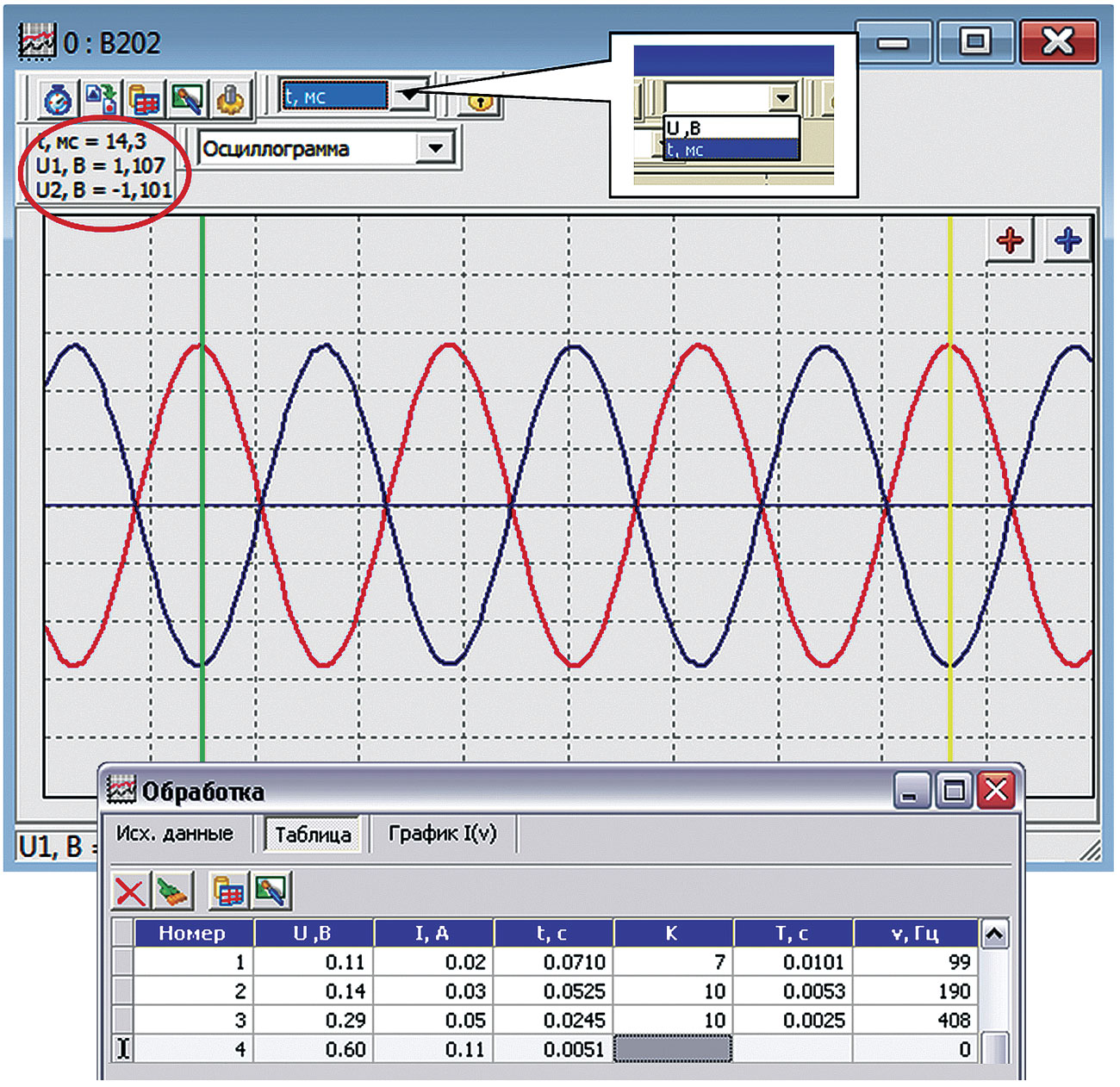Click the blue plus icon on the graph
The height and width of the screenshot is (1087, 1120).
click(1067, 240)
